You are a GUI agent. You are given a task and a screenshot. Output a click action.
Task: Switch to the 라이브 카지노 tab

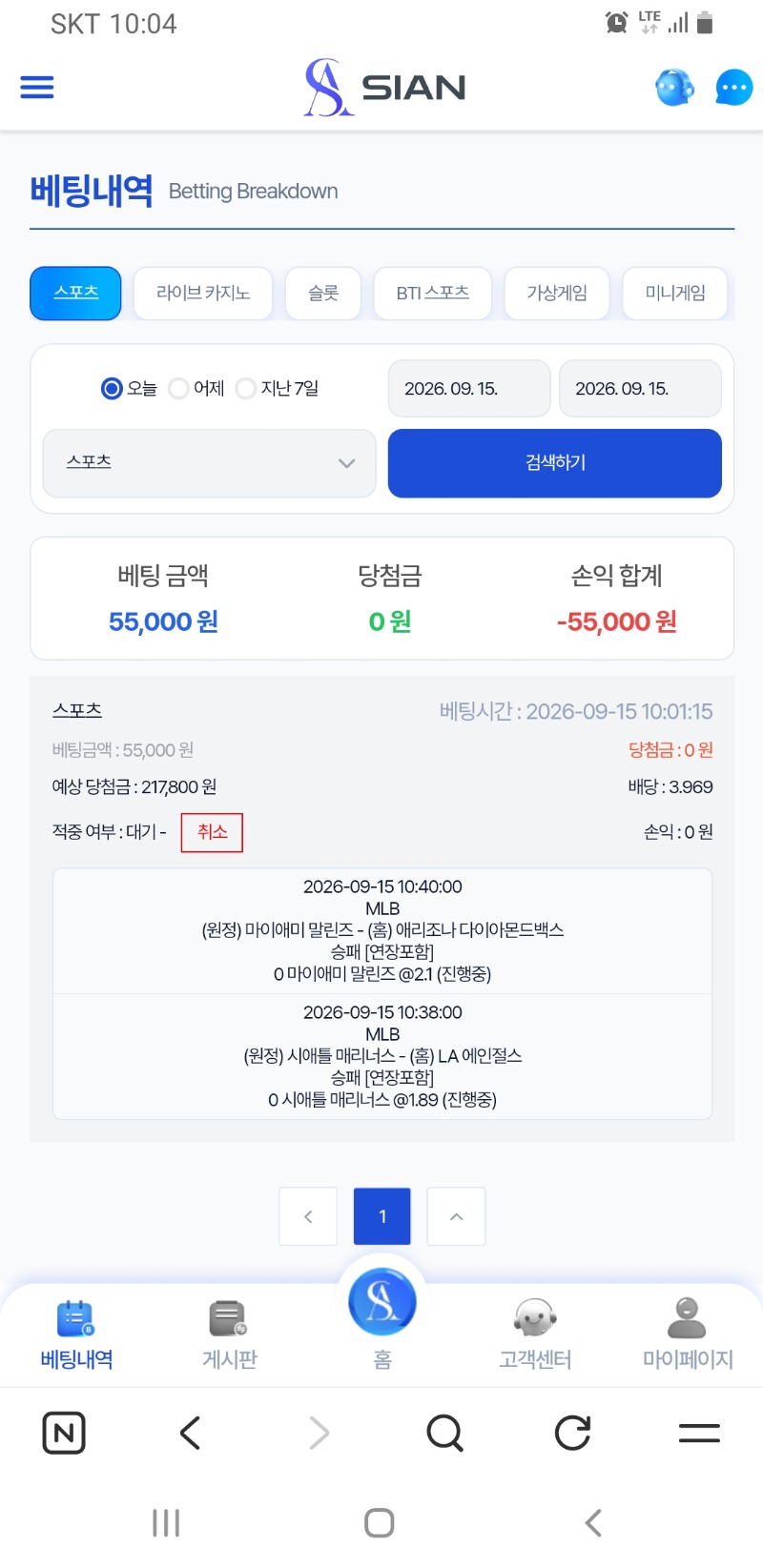(203, 293)
